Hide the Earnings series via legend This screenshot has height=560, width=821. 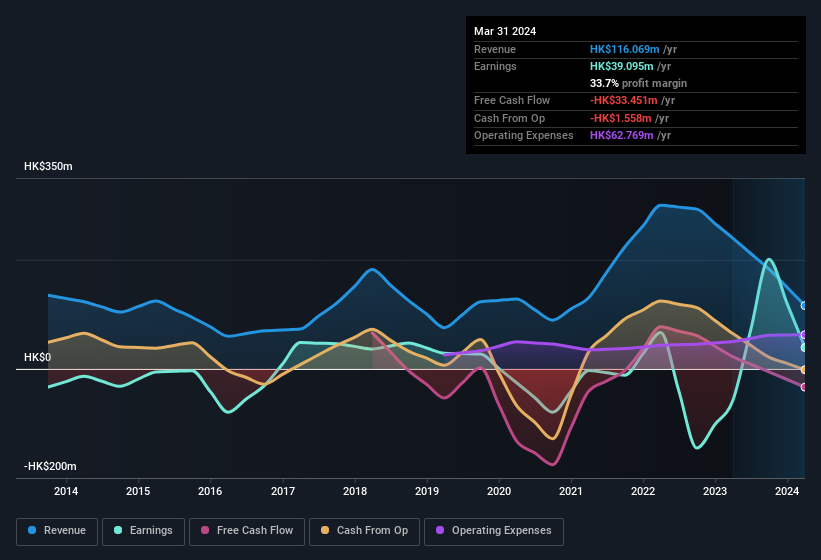pos(143,531)
